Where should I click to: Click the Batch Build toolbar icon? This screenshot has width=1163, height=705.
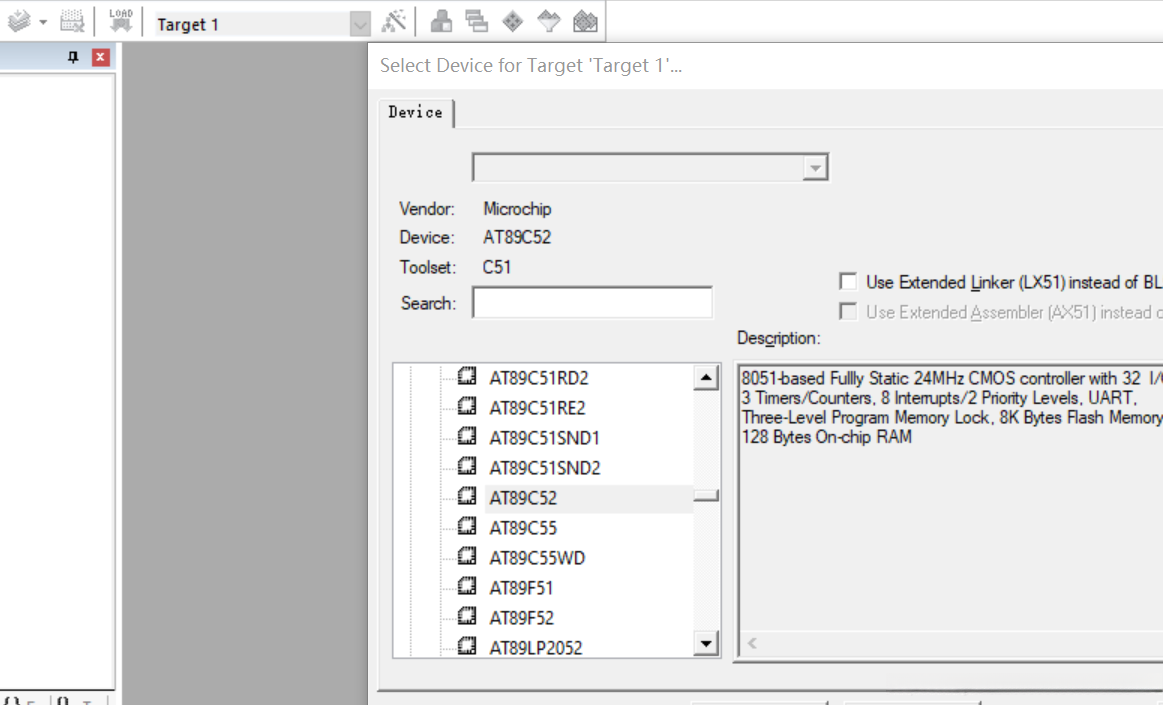coord(19,21)
